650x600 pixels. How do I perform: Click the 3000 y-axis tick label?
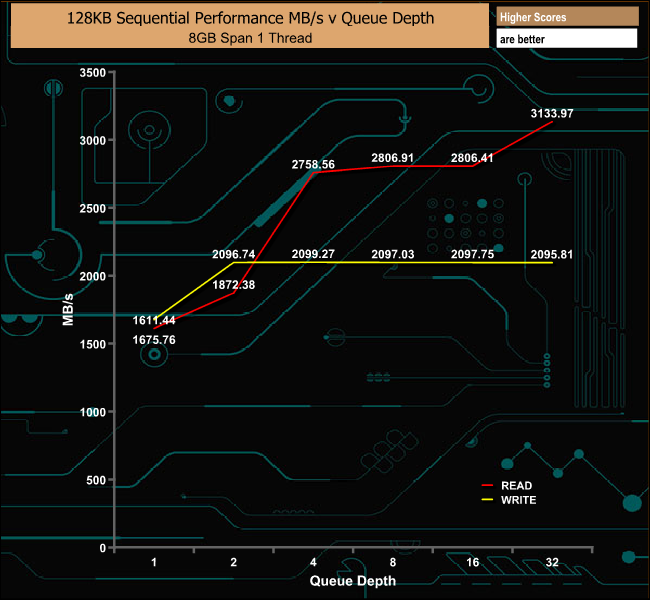click(x=93, y=141)
